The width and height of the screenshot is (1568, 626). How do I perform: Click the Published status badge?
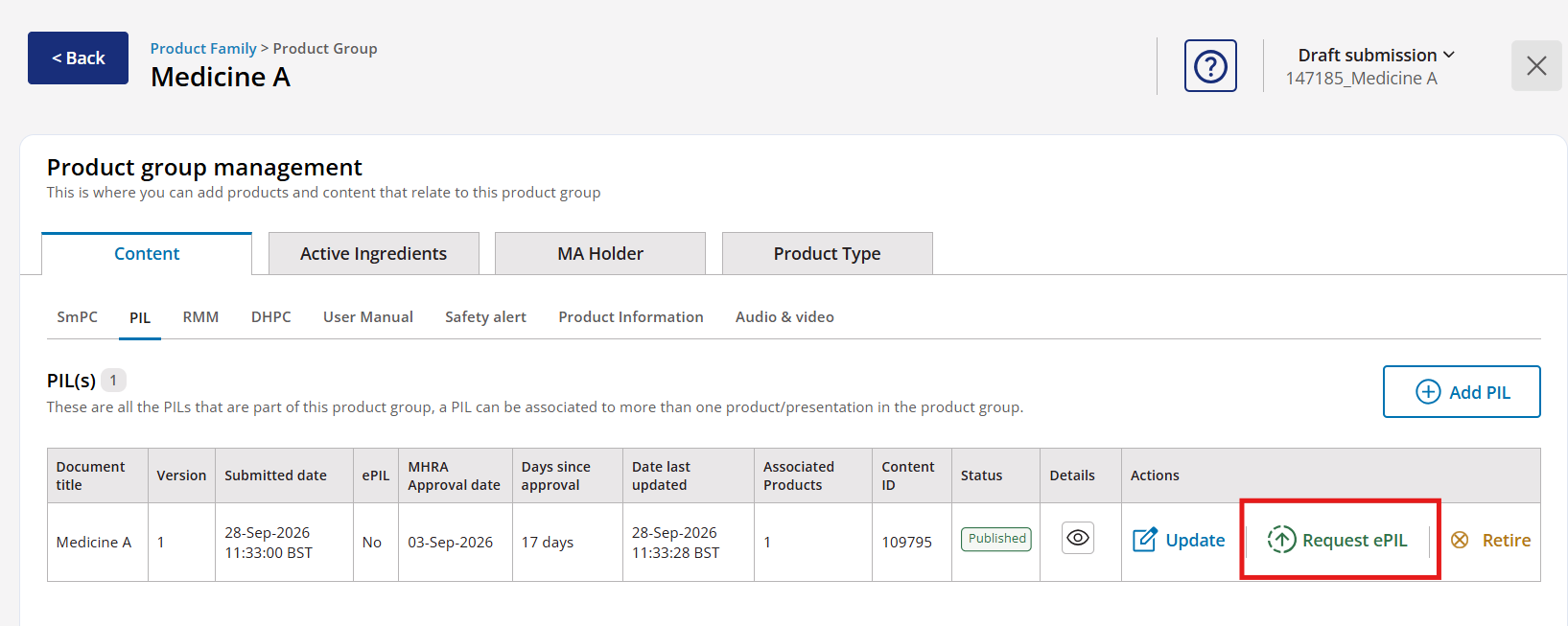996,539
